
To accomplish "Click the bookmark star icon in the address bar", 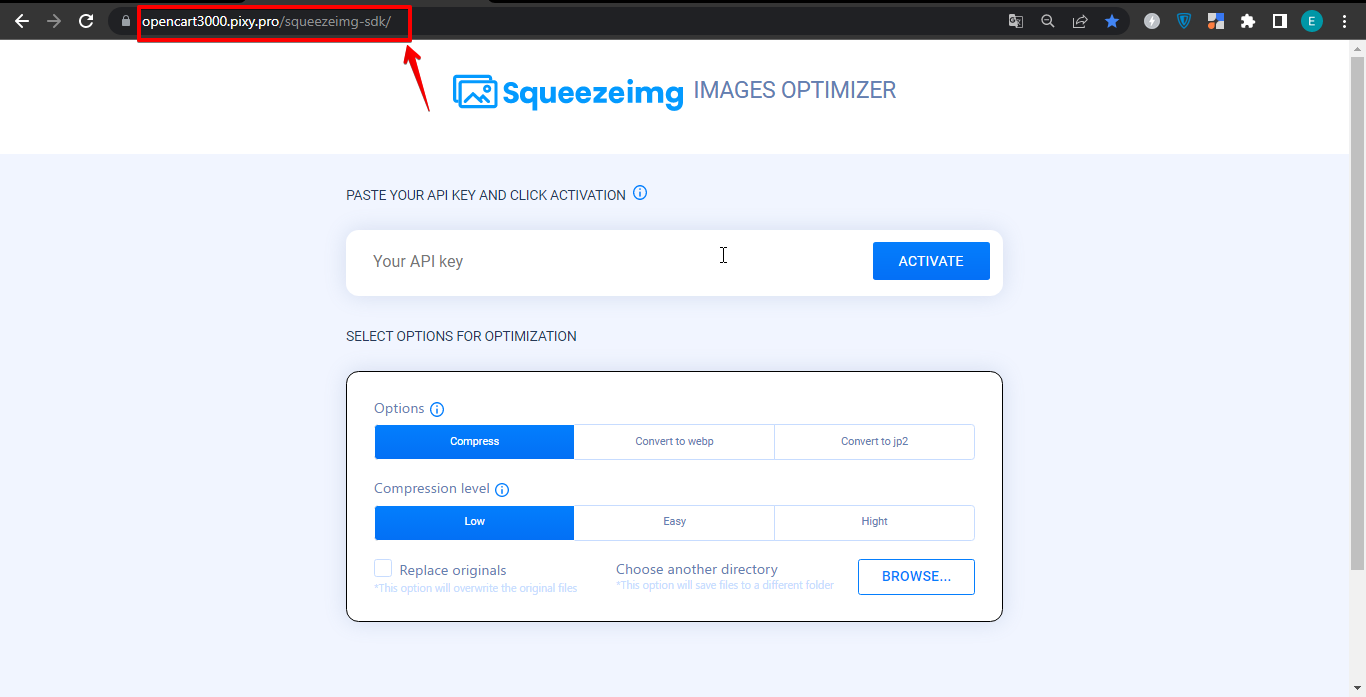I will (x=1112, y=21).
